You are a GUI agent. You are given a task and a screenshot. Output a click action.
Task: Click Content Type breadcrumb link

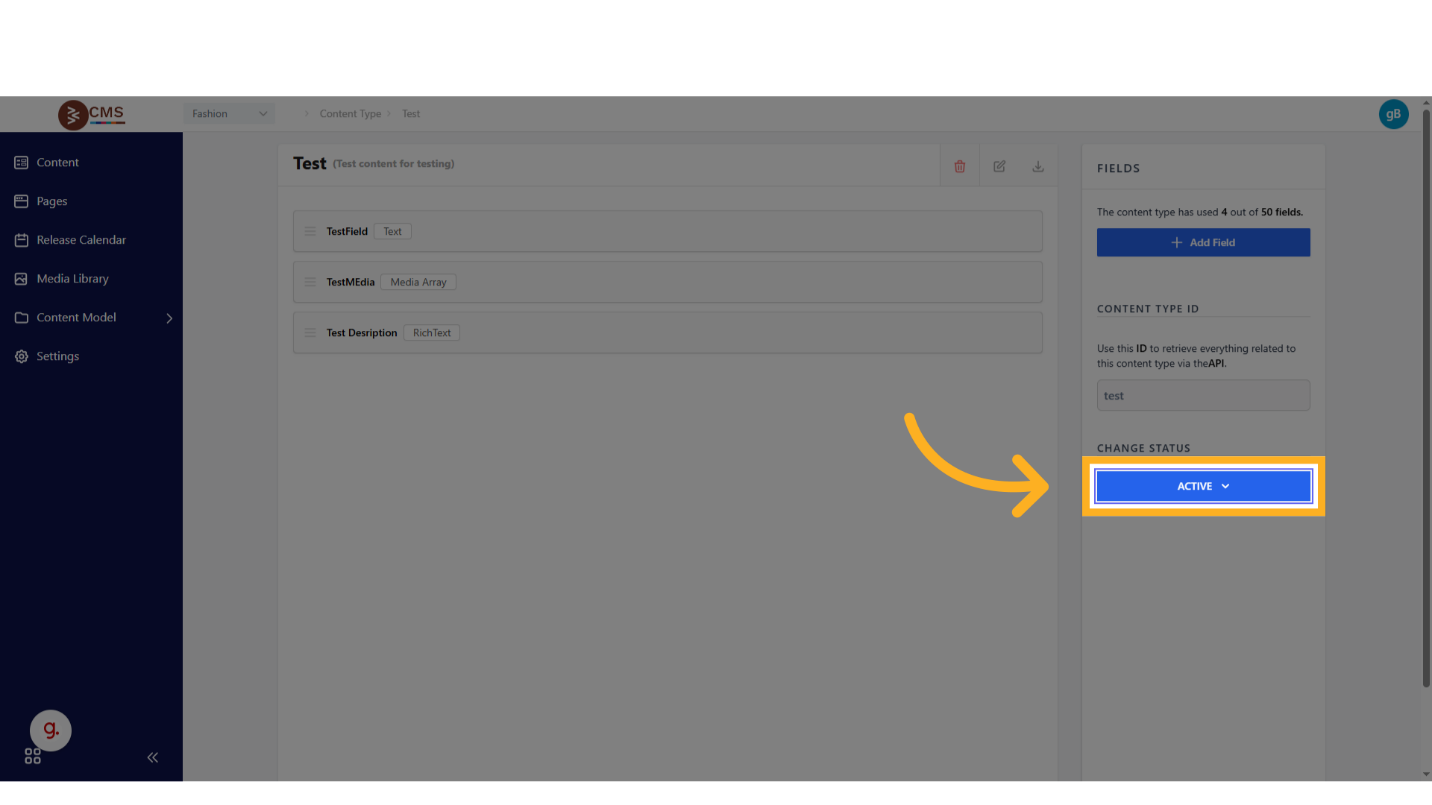click(350, 114)
